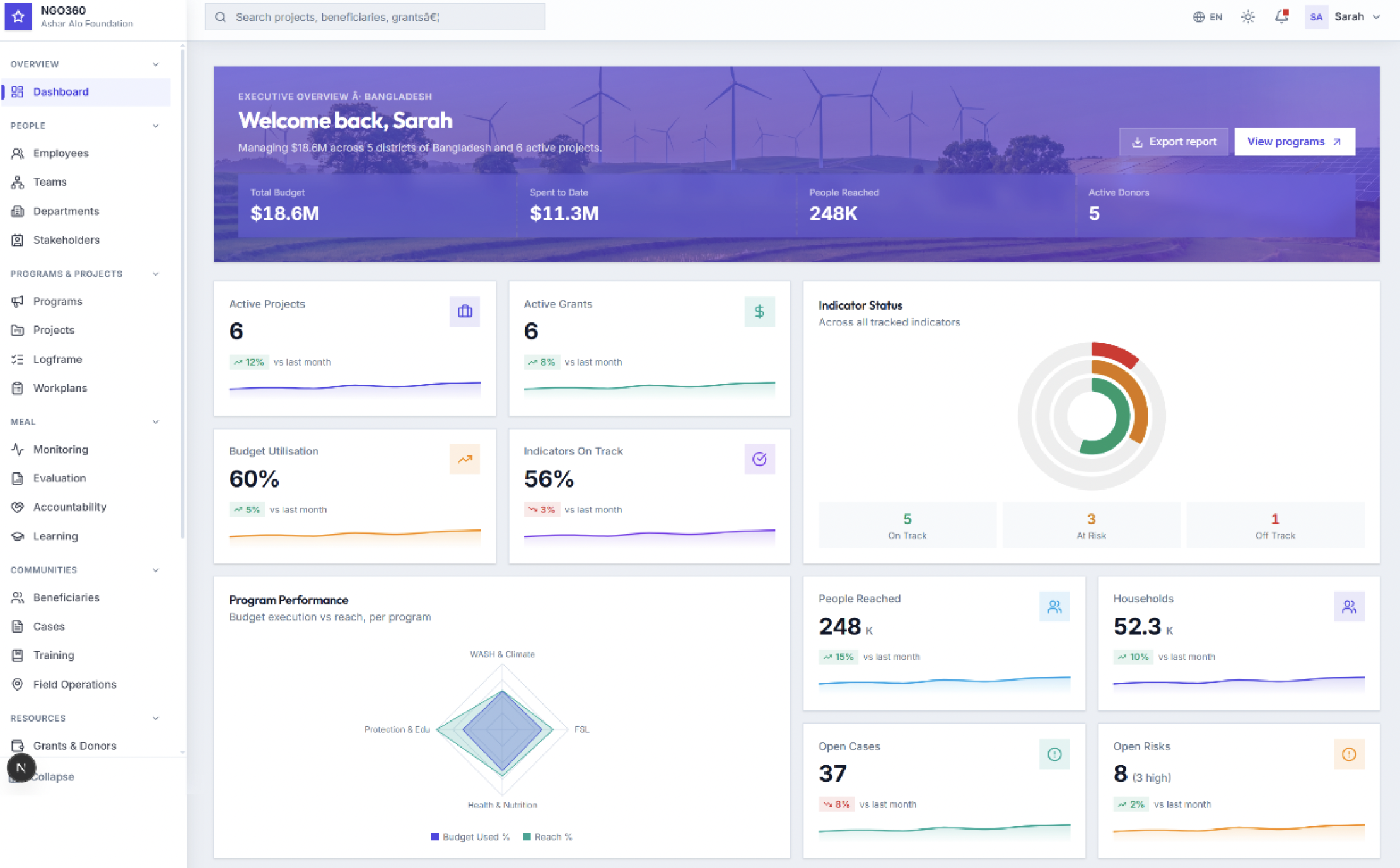The image size is (1400, 868).
Task: Open the Monitoring pulse icon
Action: 18,450
